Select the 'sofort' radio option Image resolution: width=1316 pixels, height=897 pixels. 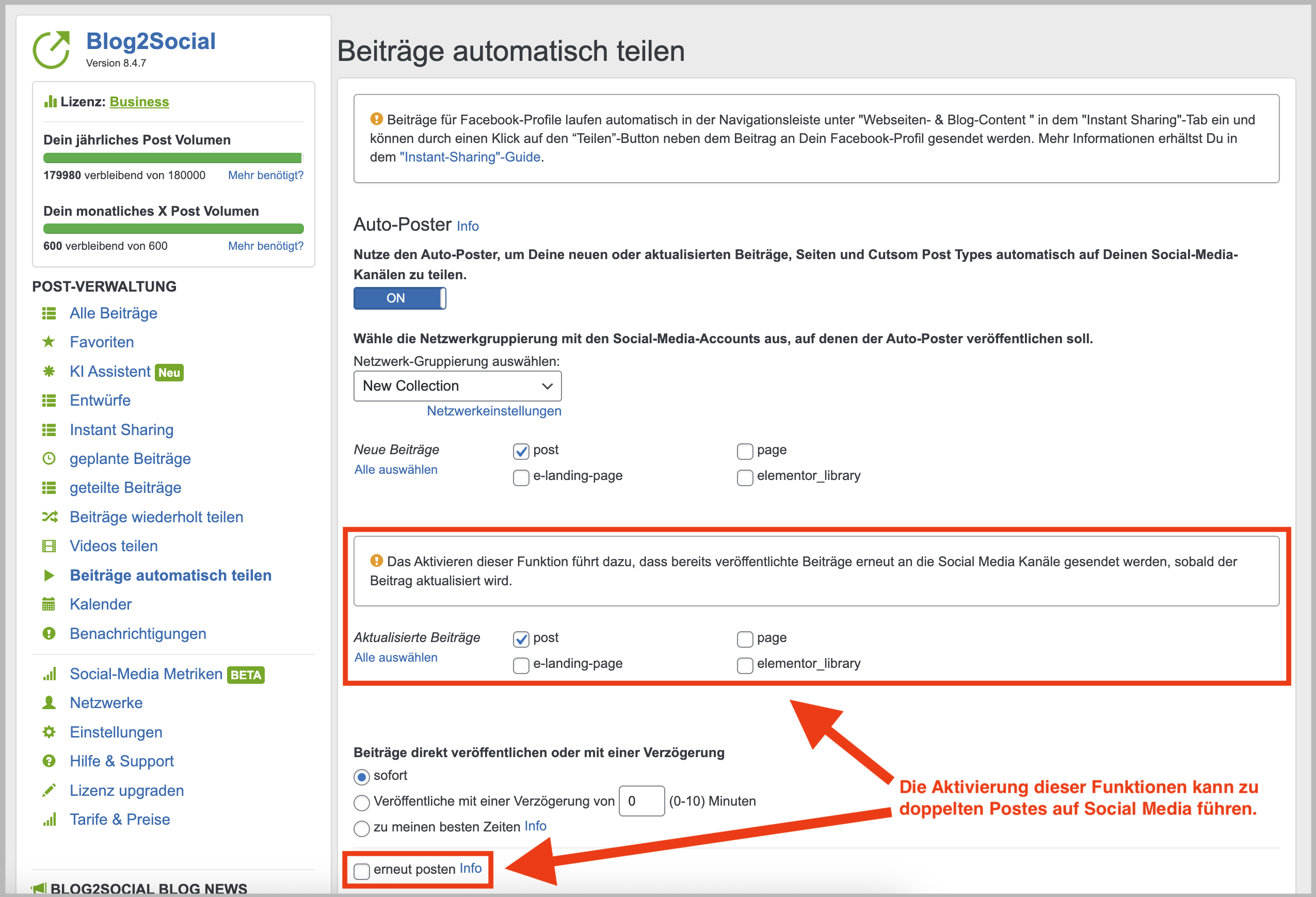(x=361, y=777)
